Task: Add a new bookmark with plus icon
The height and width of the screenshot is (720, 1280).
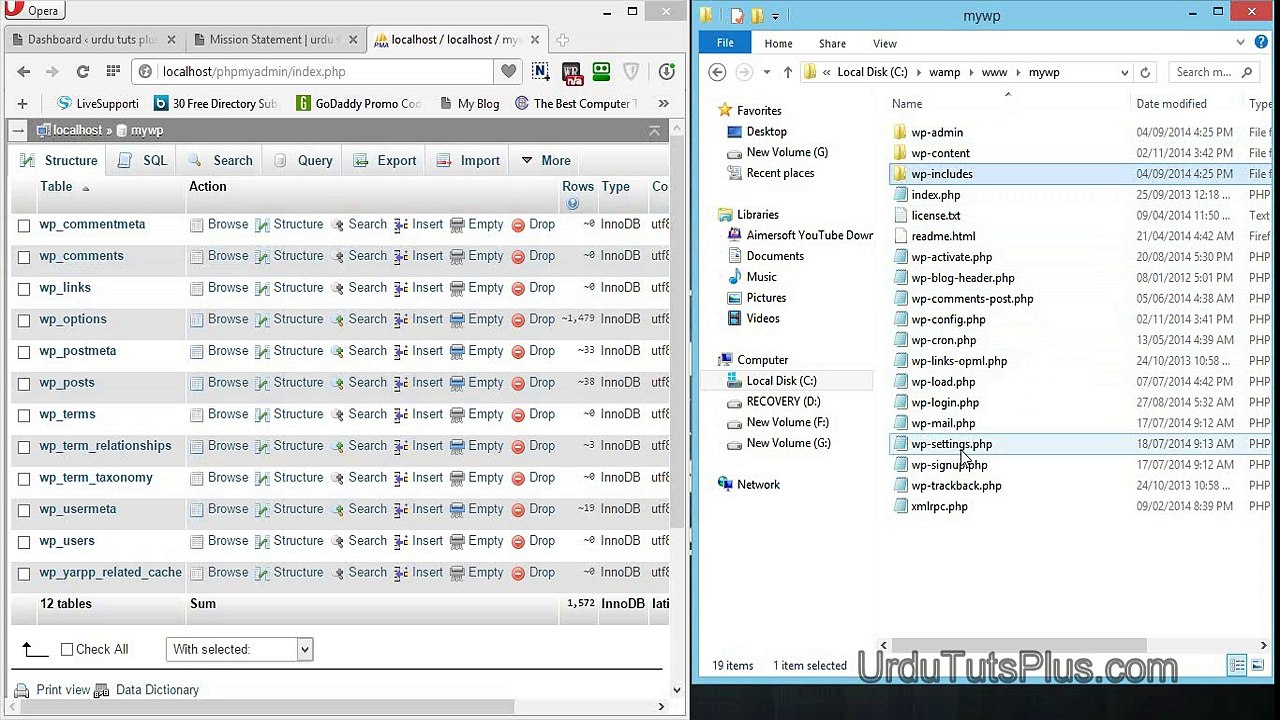Action: [x=22, y=103]
